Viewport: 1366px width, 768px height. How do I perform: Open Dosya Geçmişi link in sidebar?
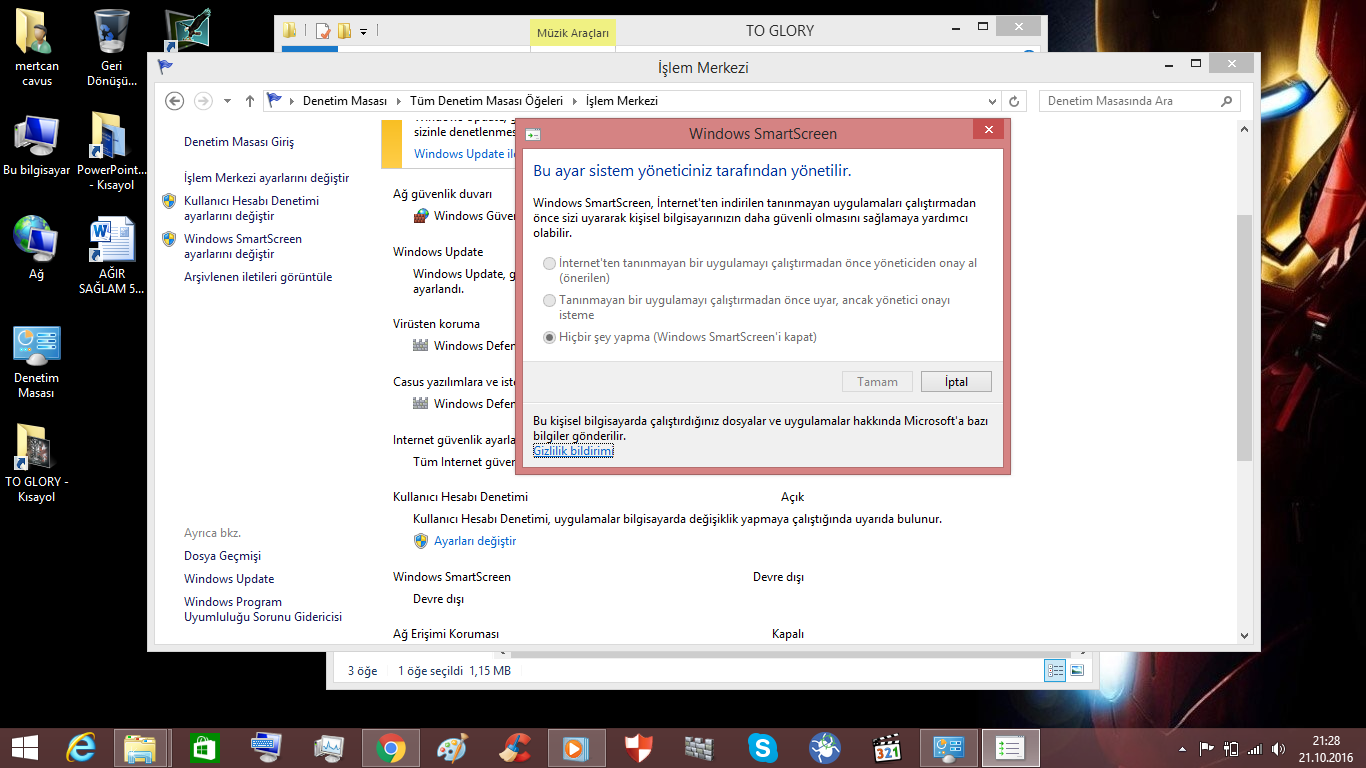tap(222, 556)
